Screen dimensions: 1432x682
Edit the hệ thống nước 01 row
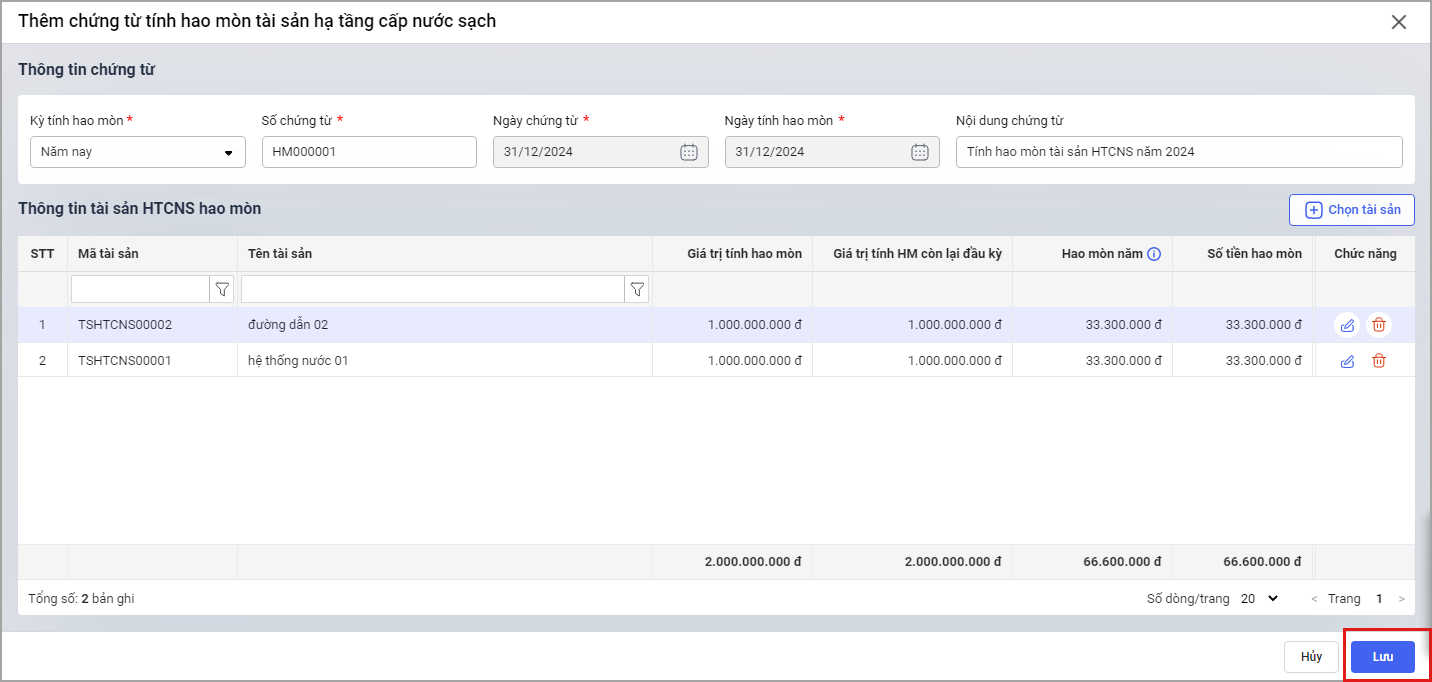click(x=1347, y=361)
